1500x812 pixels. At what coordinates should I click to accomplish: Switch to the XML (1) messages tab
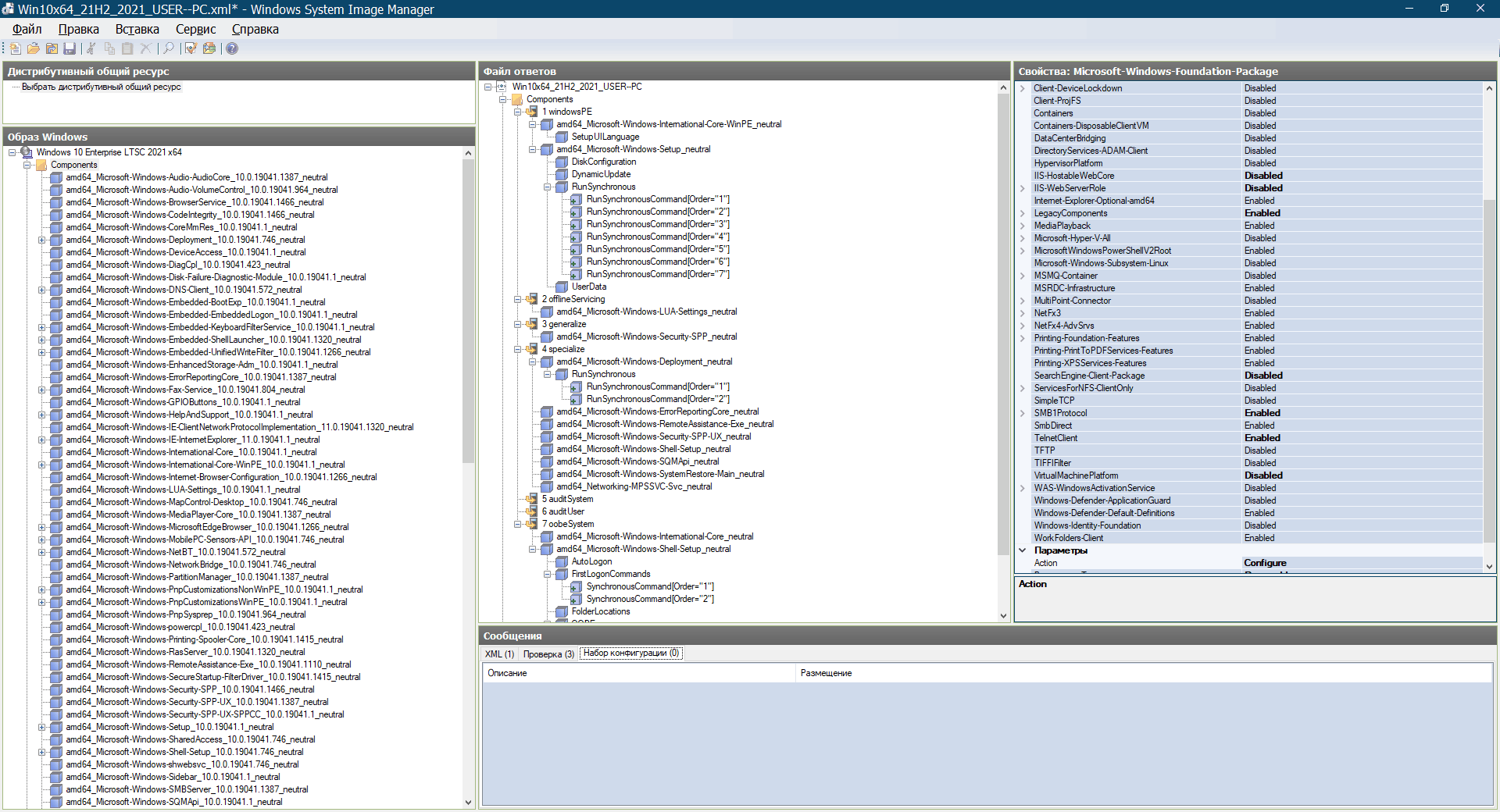point(499,654)
